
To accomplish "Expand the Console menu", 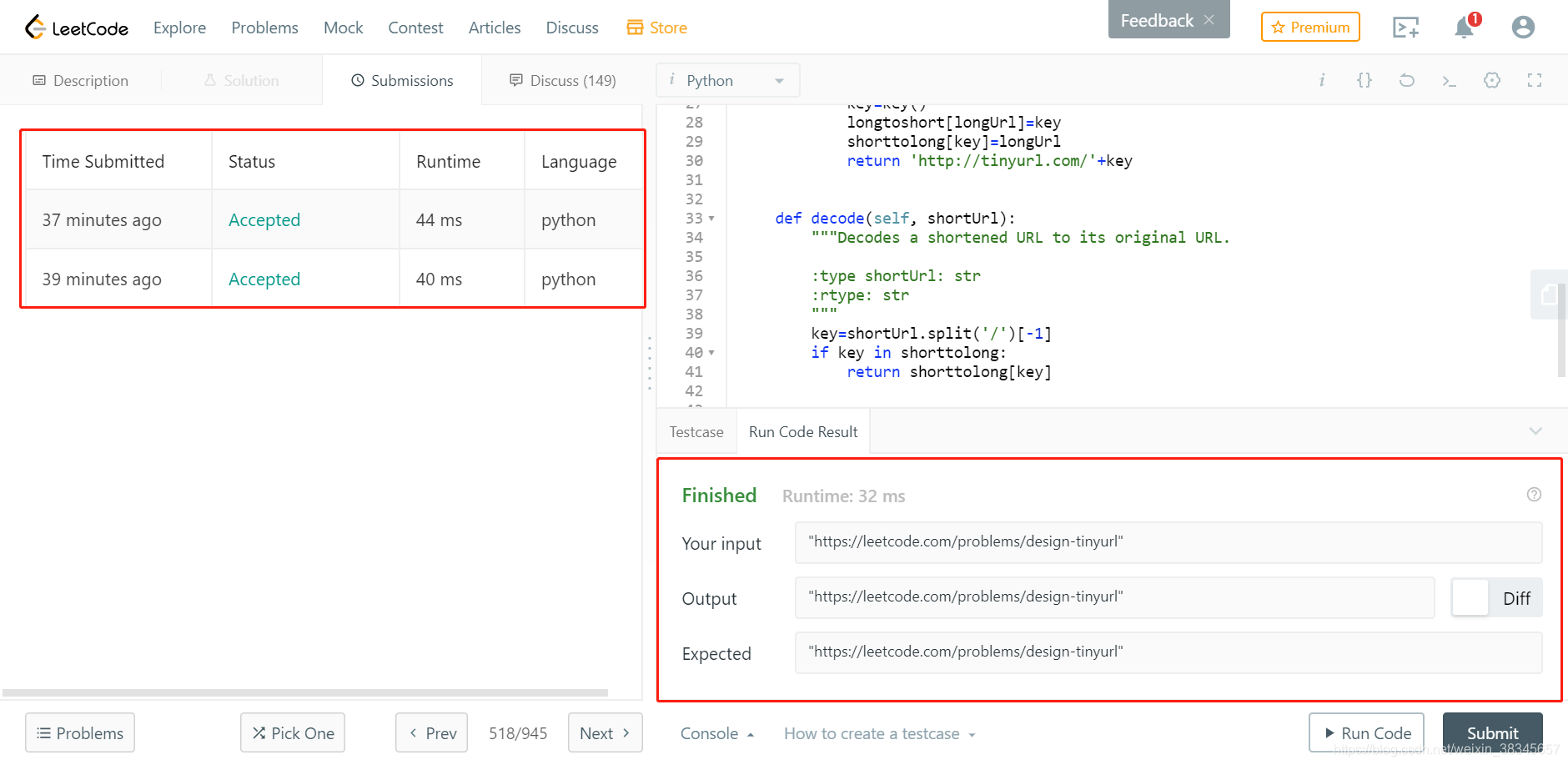I will [x=717, y=733].
